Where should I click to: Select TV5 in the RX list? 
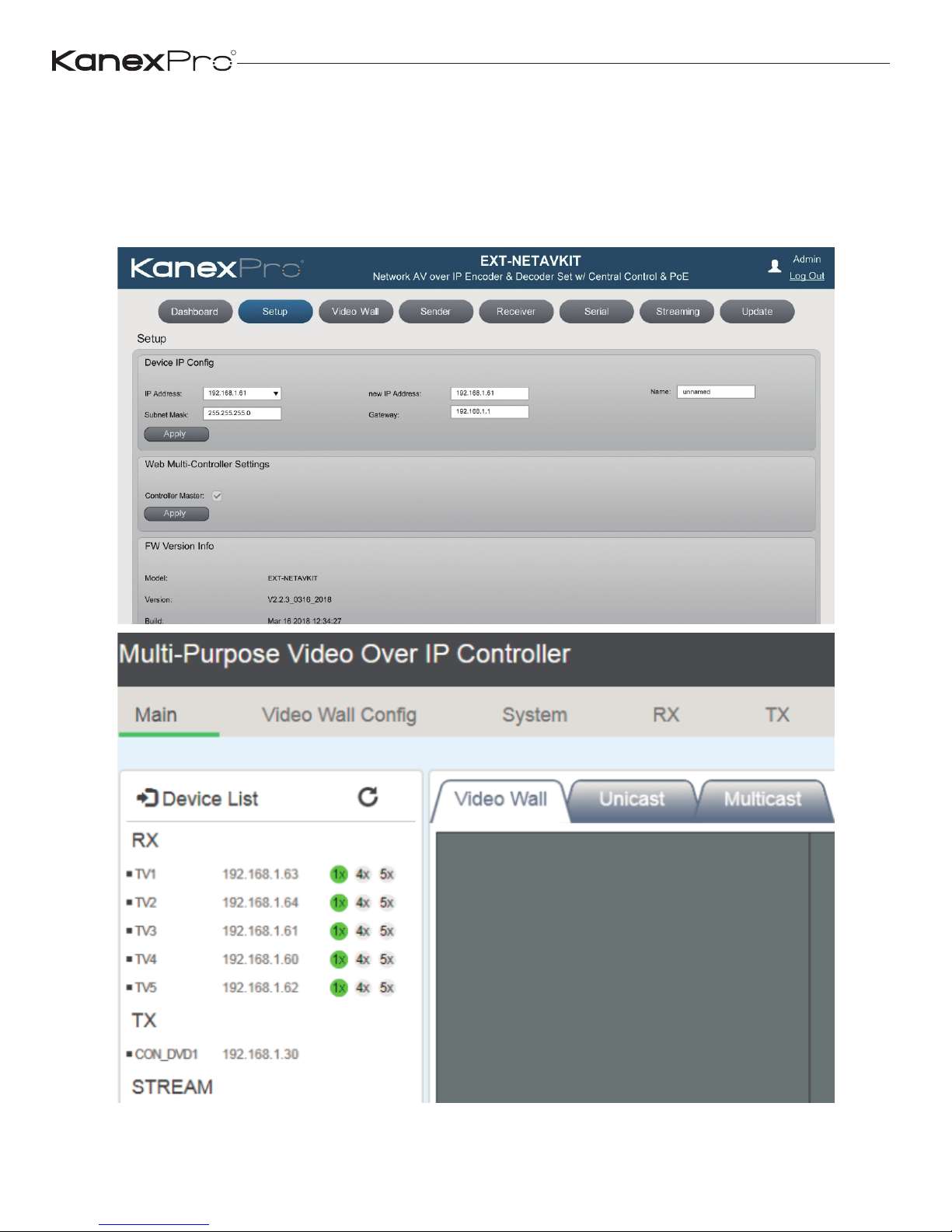coord(145,988)
